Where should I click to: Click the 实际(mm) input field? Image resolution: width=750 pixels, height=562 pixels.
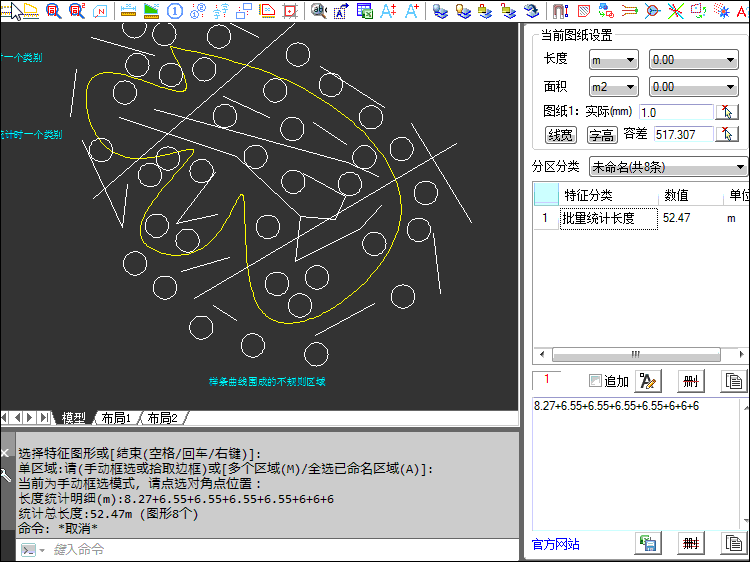coord(674,112)
